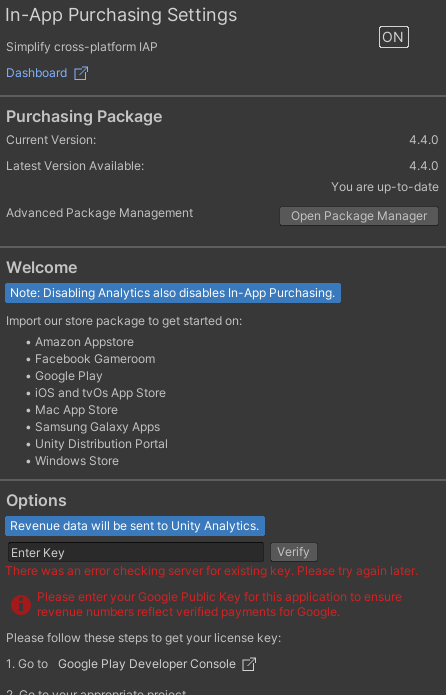446x695 pixels.
Task: Select the Revenue data Unity Analytics banner
Action: pyautogui.click(x=135, y=526)
